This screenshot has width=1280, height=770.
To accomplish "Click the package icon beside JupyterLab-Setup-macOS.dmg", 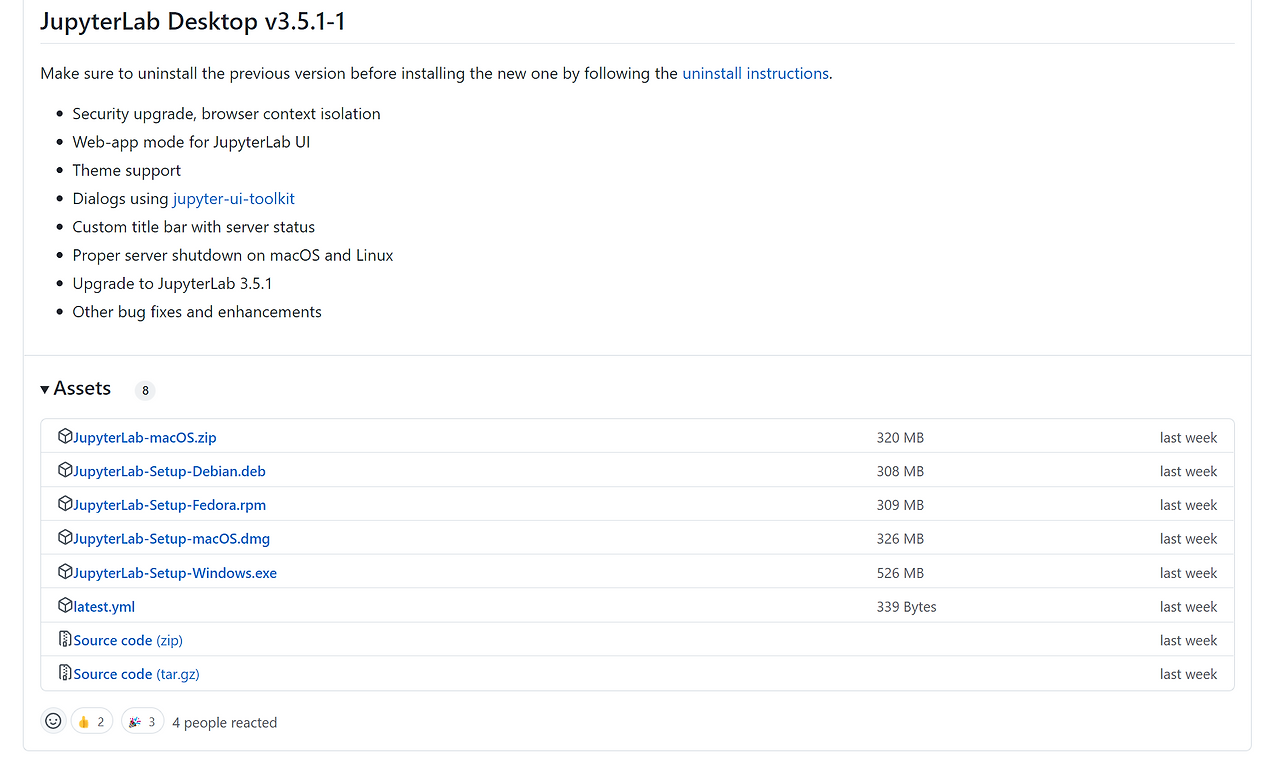I will click(x=64, y=538).
